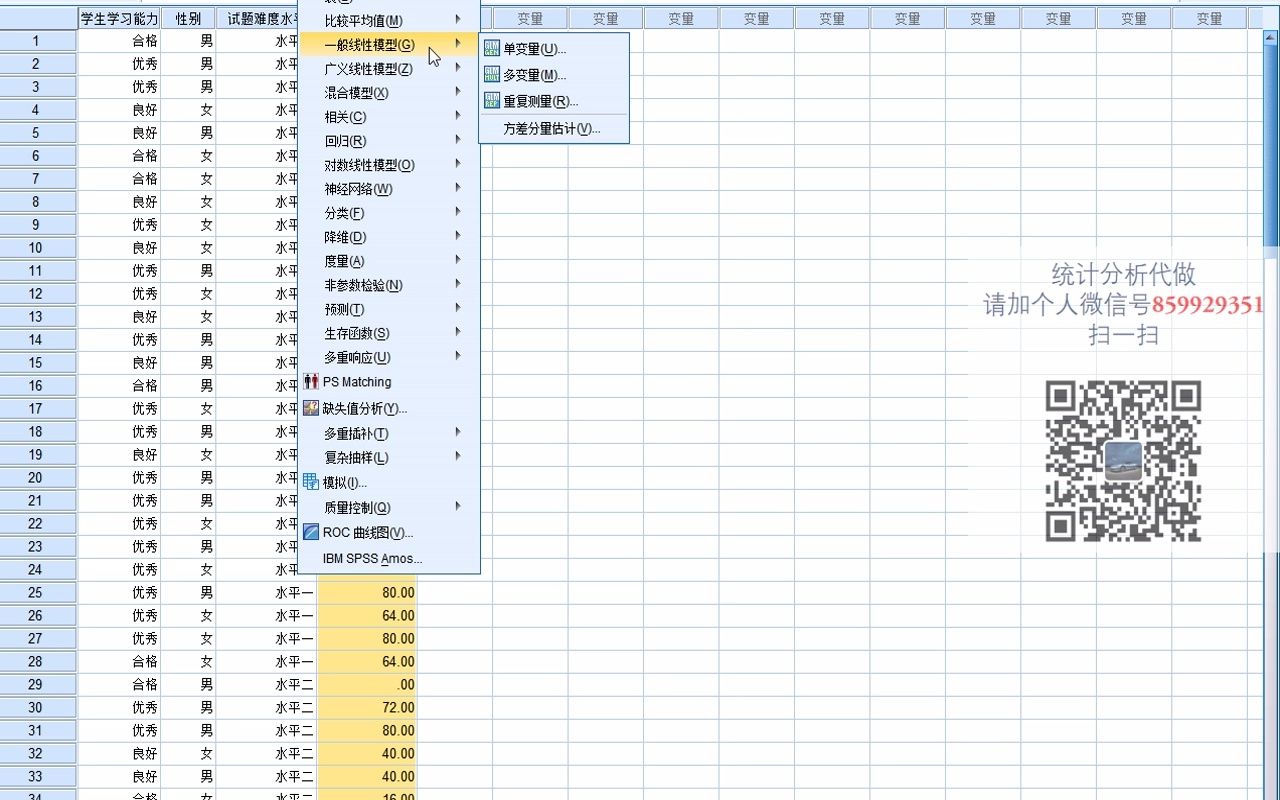
Task: Launch IBM SPSS Amos entry
Action: (x=389, y=559)
